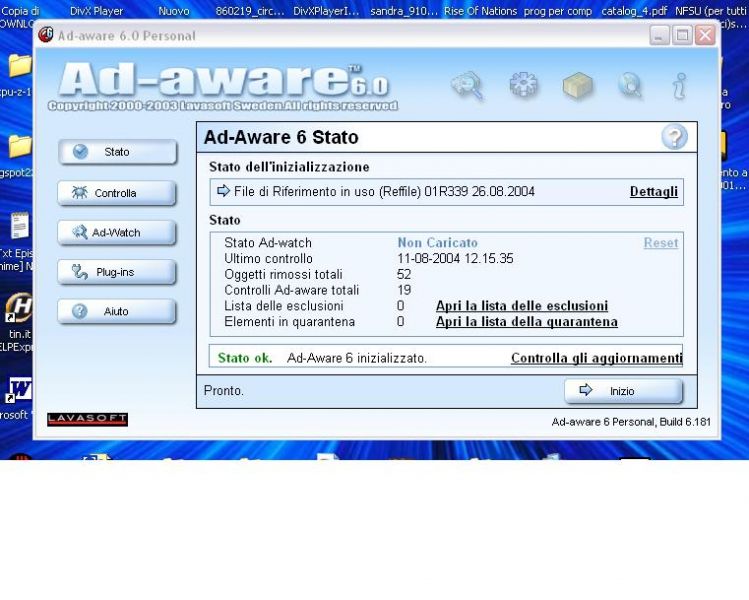Select the Microsoft Word desktop shortcut
The height and width of the screenshot is (600, 749).
19,390
